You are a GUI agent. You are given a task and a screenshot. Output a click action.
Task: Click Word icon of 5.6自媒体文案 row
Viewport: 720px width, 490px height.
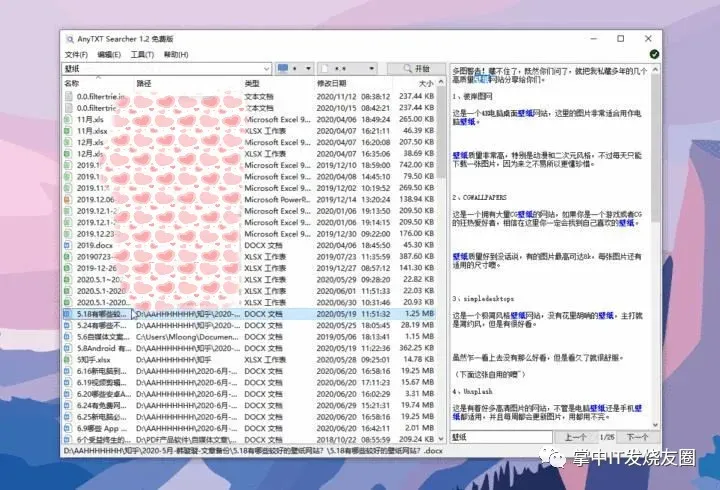[x=68, y=337]
